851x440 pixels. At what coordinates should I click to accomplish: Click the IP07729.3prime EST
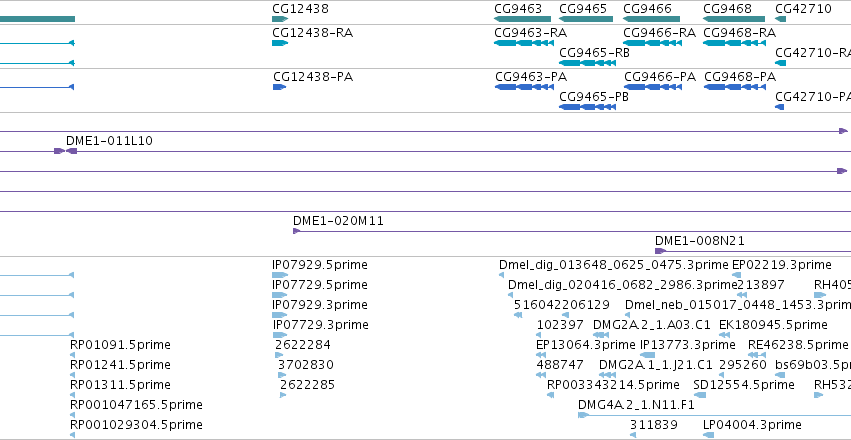pyautogui.click(x=280, y=335)
